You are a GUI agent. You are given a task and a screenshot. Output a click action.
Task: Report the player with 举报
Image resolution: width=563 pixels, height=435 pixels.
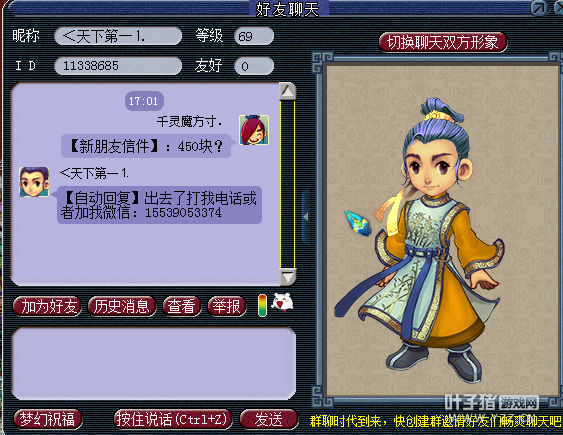(227, 306)
